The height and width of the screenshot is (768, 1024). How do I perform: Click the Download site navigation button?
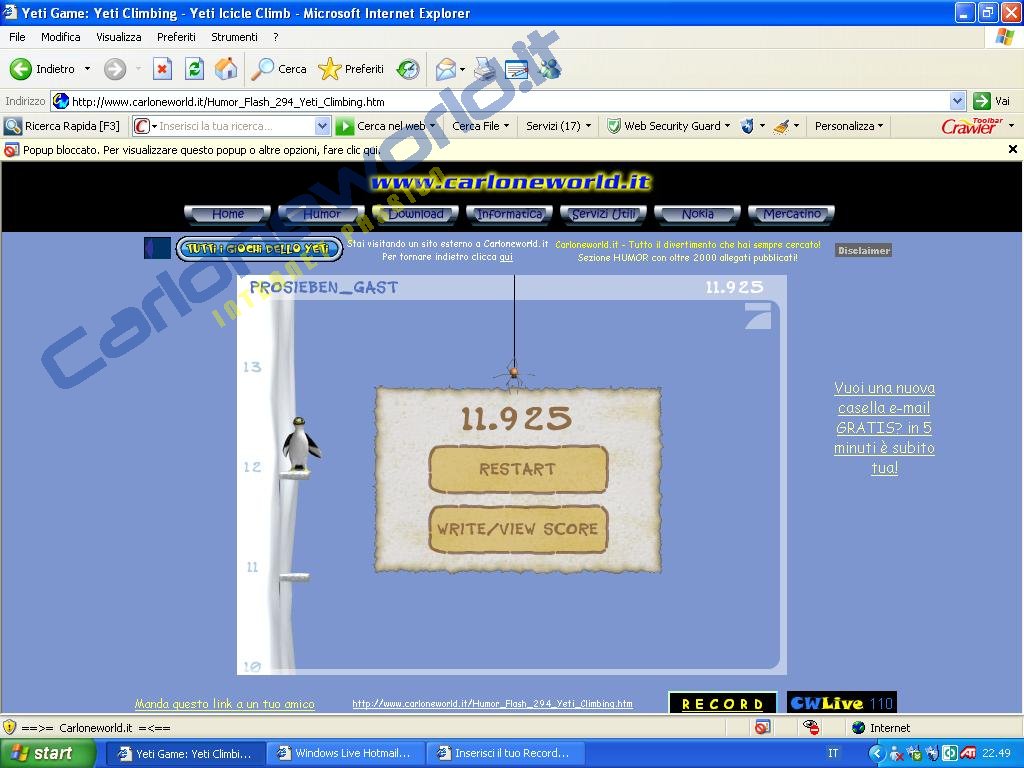click(x=415, y=214)
